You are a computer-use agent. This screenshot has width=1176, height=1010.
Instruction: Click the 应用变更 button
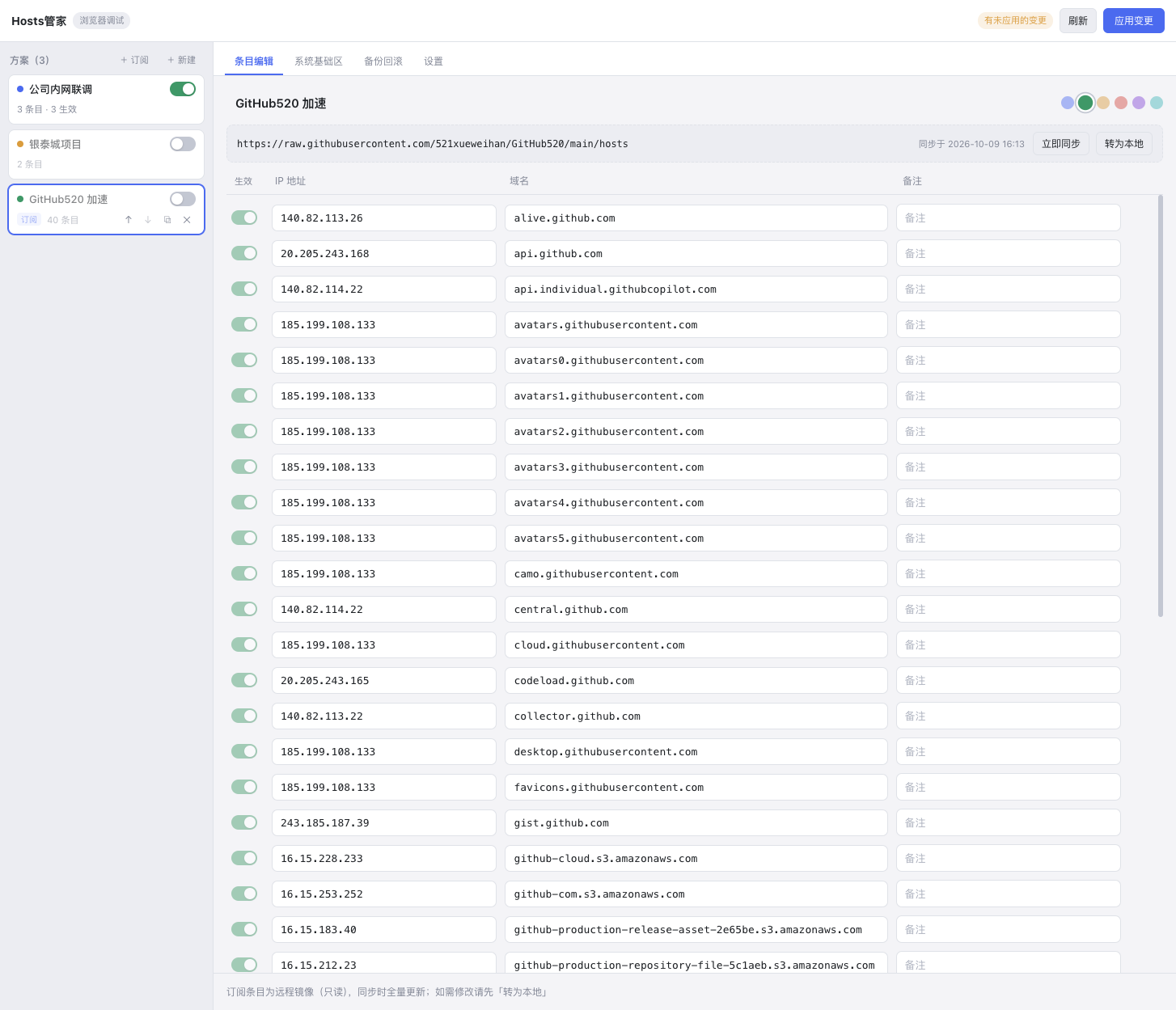[x=1134, y=21]
